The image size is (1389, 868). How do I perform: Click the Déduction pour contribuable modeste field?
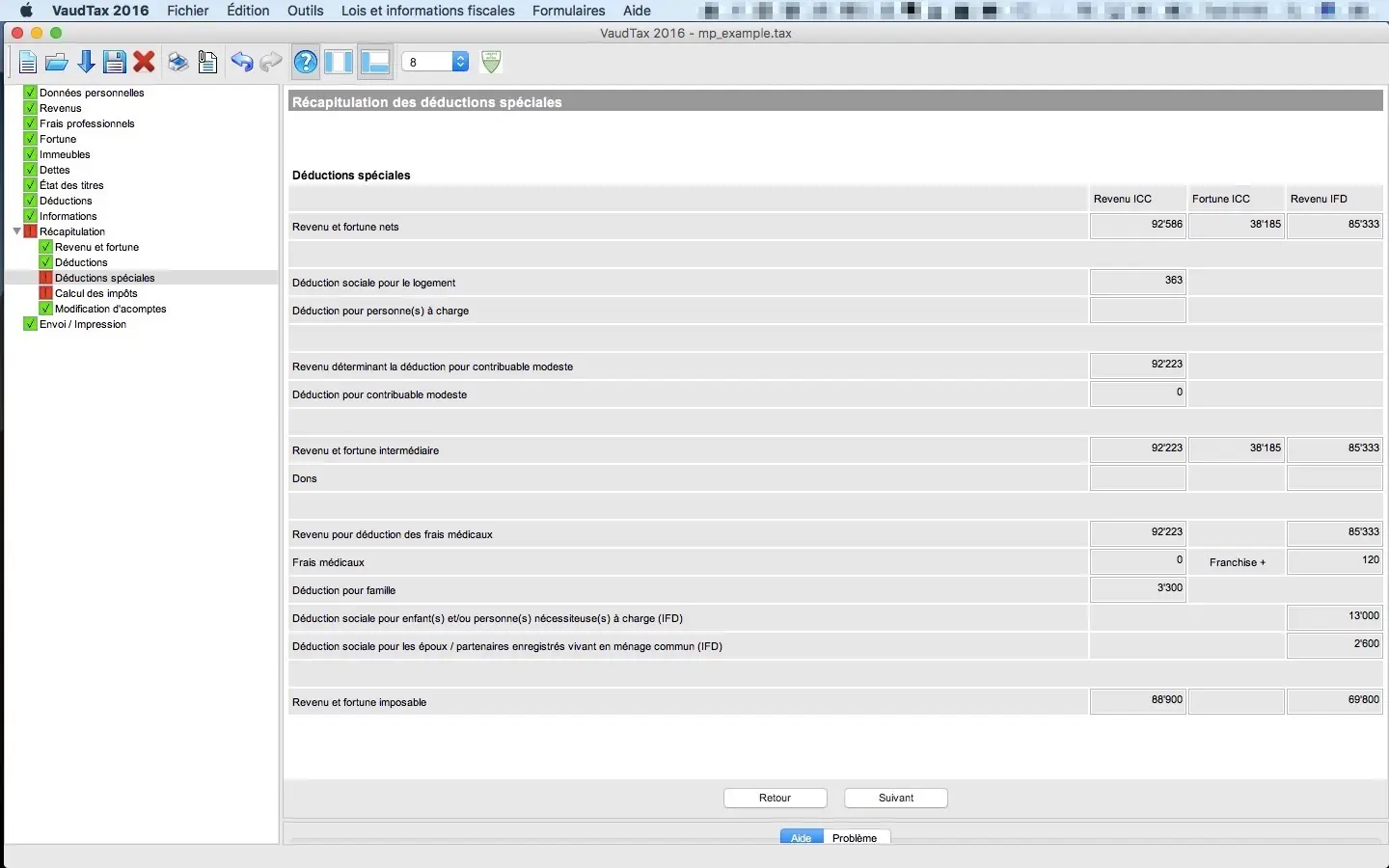point(1138,393)
